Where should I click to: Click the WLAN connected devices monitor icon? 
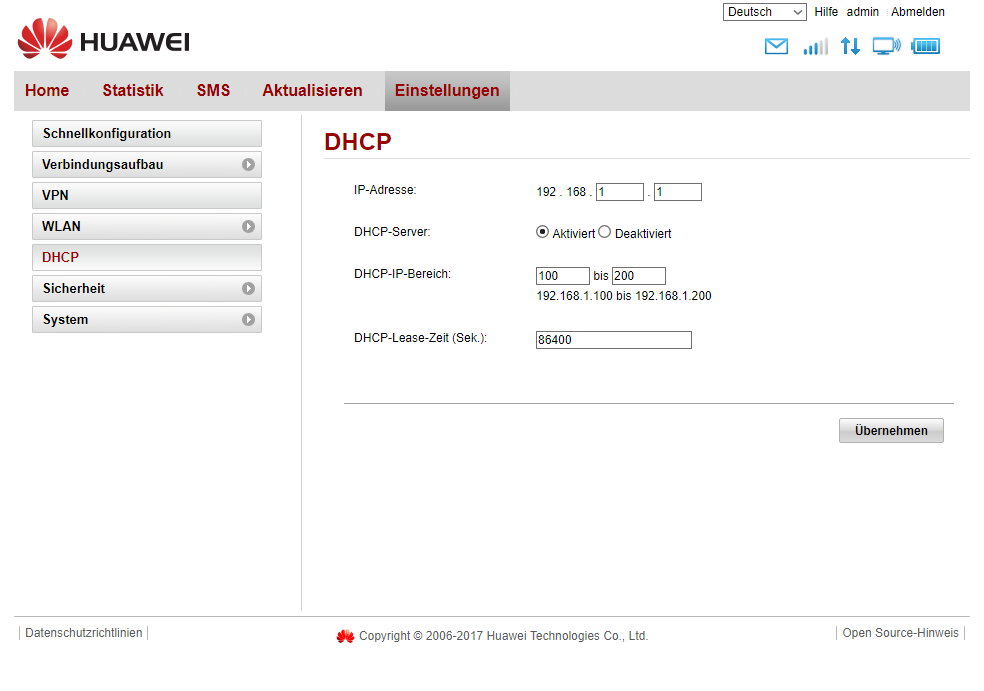click(886, 46)
